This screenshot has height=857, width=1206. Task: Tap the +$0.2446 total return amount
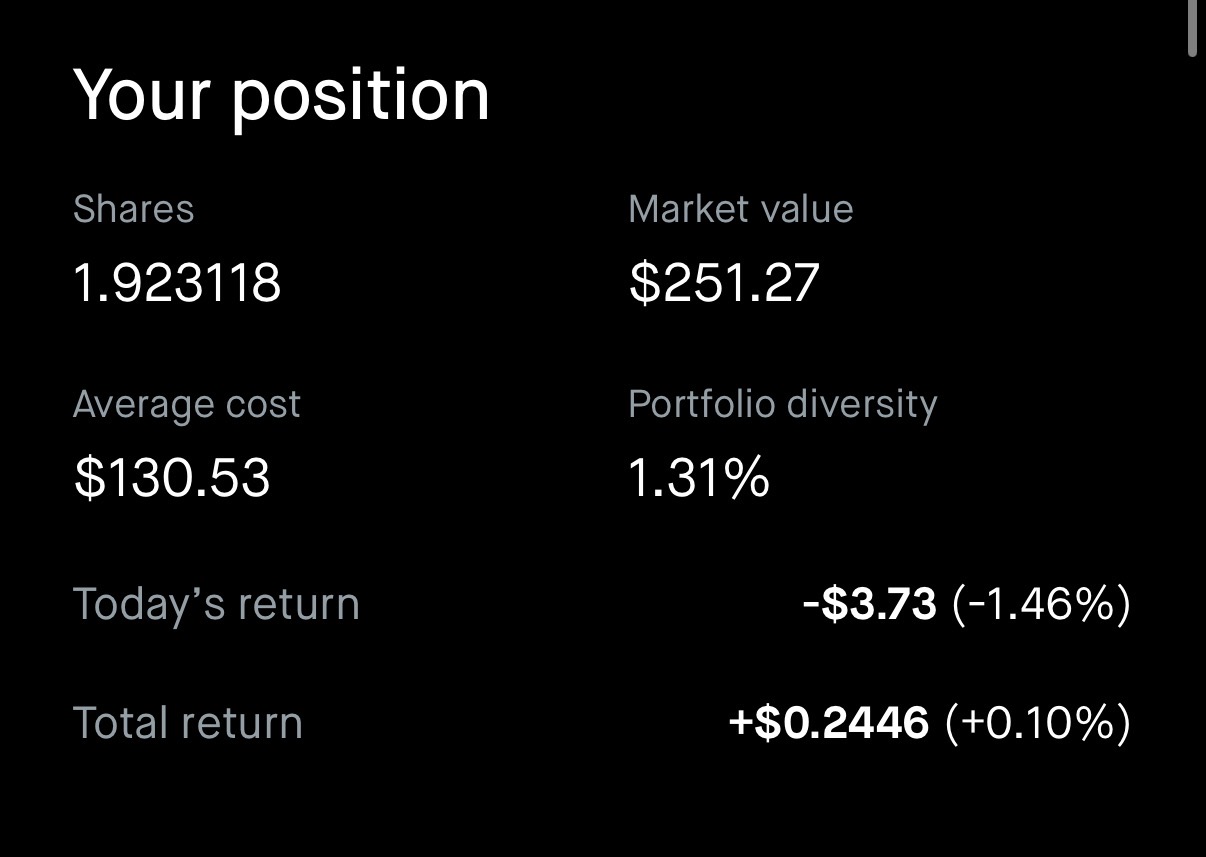point(828,723)
